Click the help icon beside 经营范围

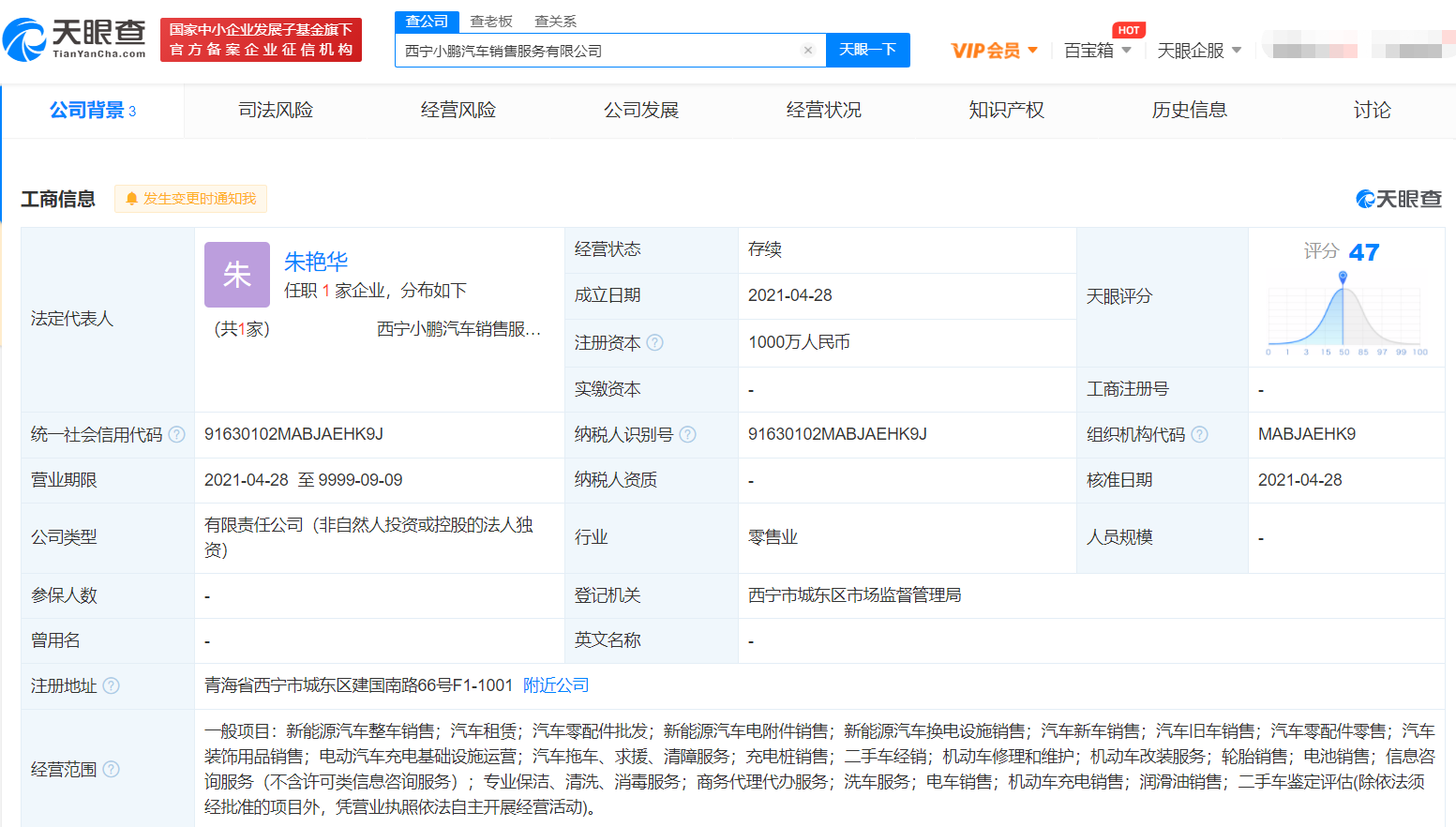click(111, 770)
